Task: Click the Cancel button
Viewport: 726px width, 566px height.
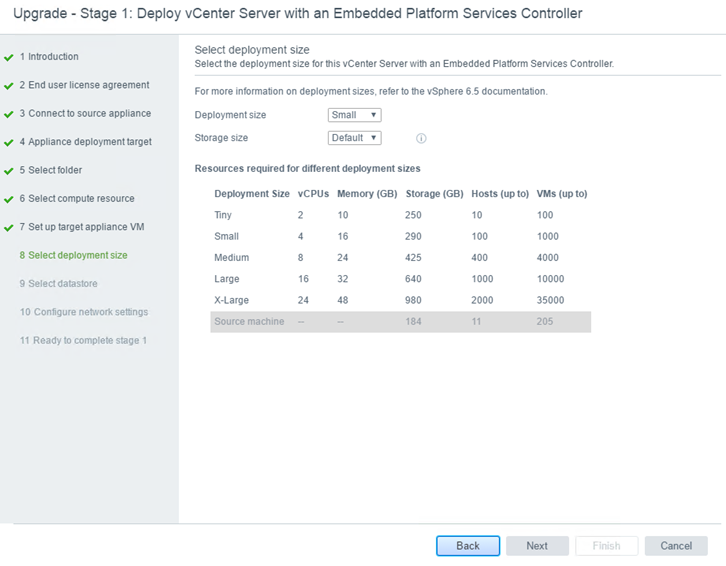Action: coord(676,546)
